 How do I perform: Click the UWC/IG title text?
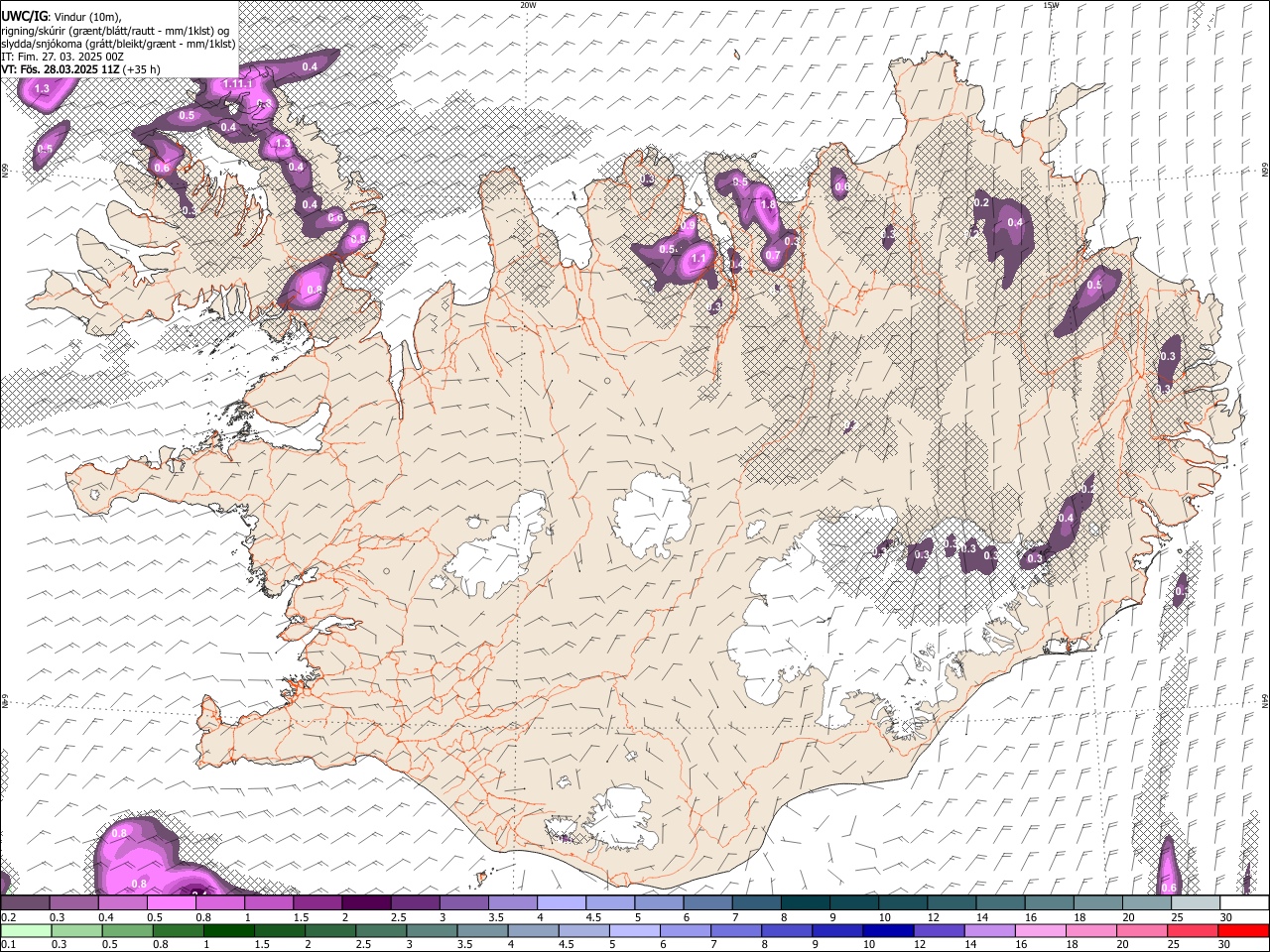25,15
